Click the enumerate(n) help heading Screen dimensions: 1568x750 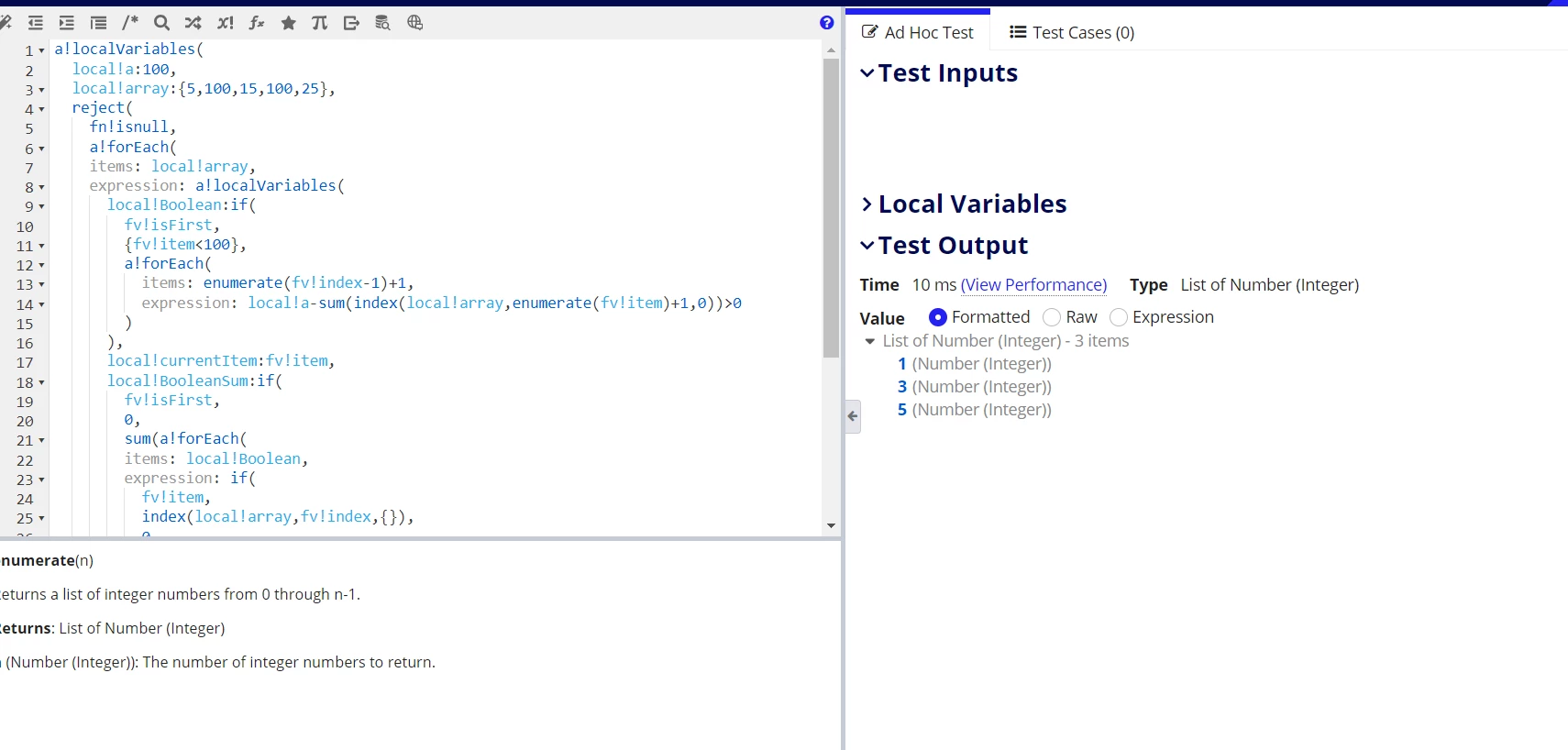(x=46, y=560)
